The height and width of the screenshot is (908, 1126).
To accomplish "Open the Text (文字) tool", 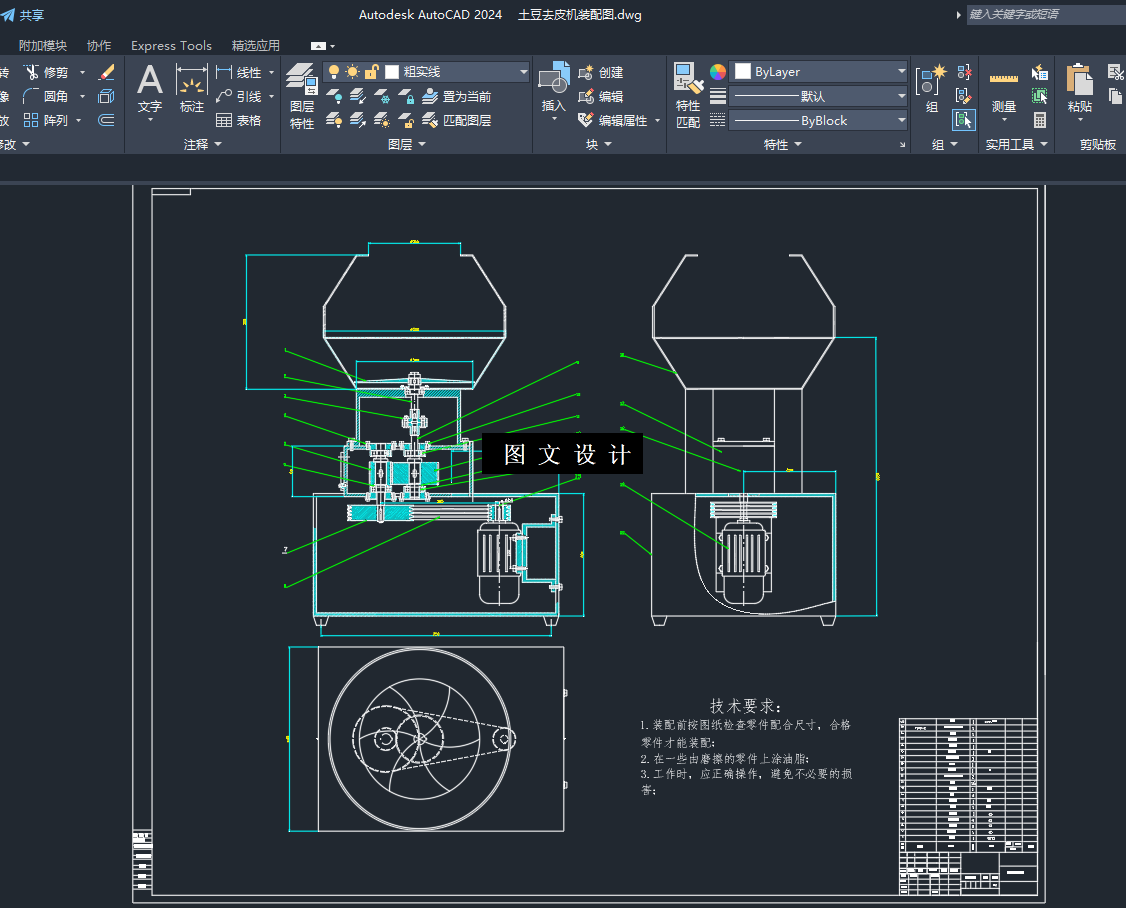I will click(149, 88).
